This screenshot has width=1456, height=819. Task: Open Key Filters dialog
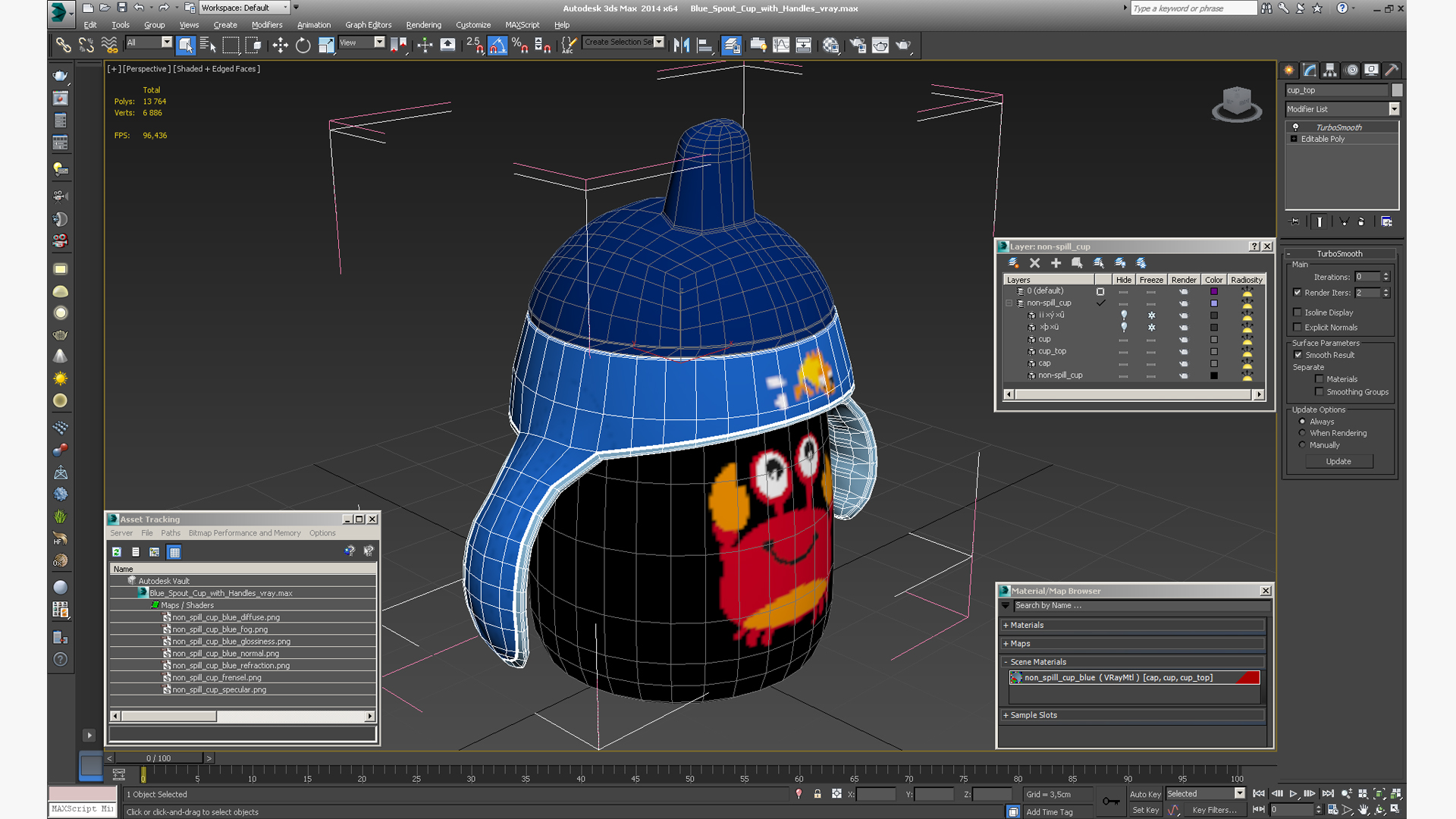1214,810
